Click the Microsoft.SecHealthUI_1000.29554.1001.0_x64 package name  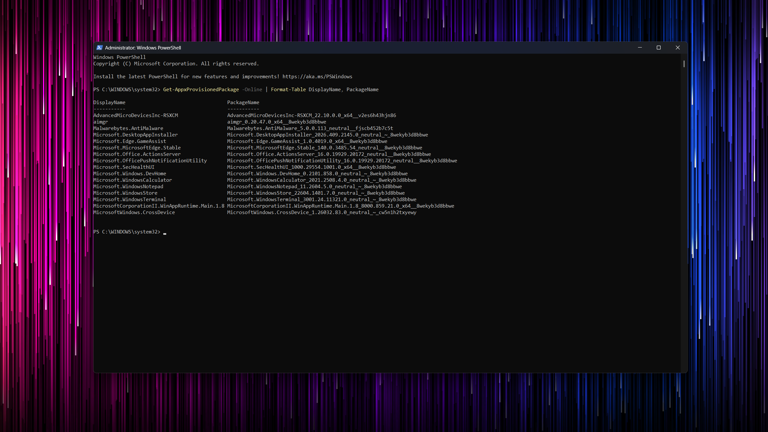312,167
